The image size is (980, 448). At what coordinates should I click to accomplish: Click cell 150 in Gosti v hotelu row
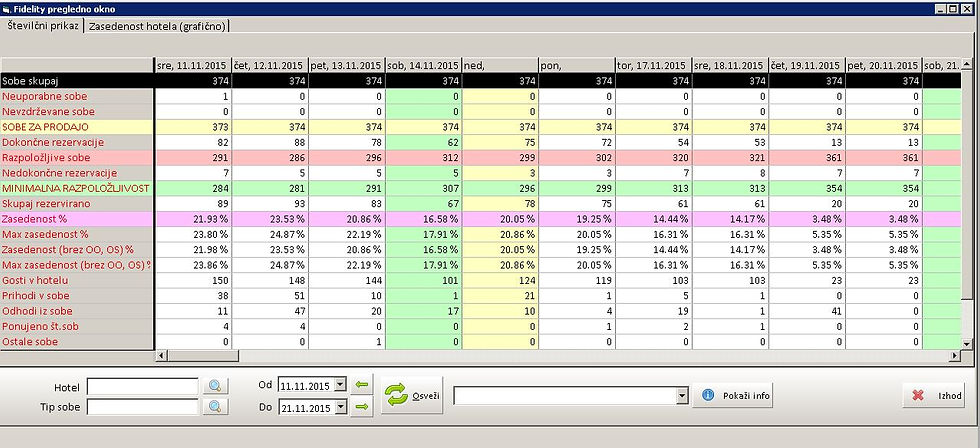tap(192, 280)
